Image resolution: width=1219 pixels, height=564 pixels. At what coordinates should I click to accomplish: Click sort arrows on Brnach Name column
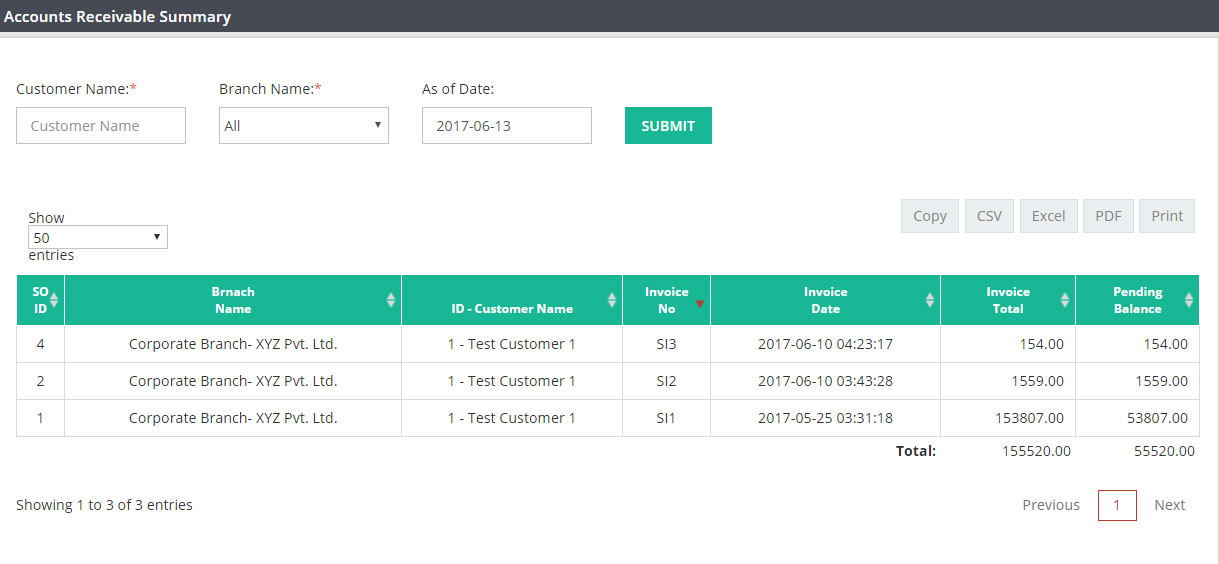coord(391,300)
